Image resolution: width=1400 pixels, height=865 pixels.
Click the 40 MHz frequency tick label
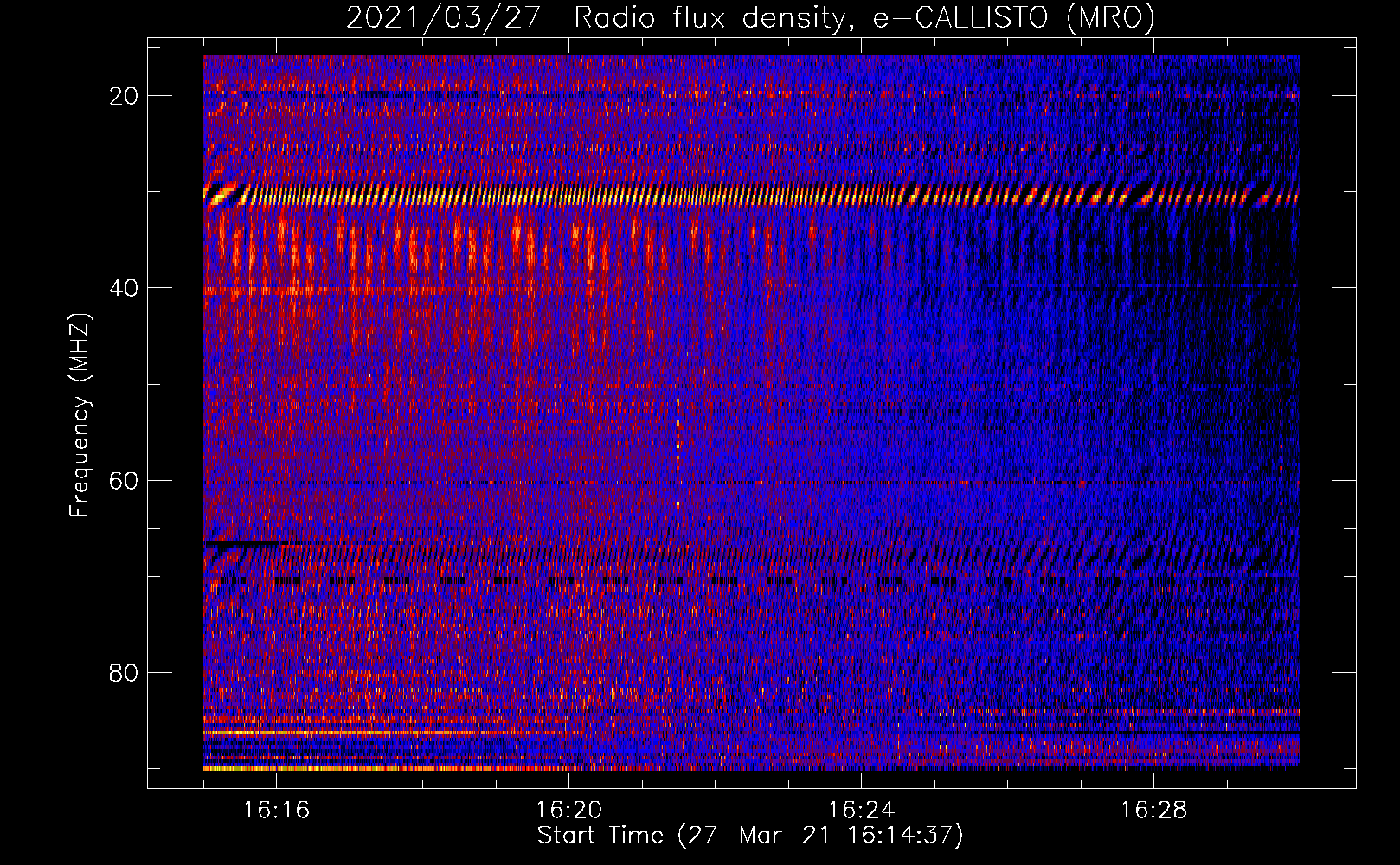124,288
